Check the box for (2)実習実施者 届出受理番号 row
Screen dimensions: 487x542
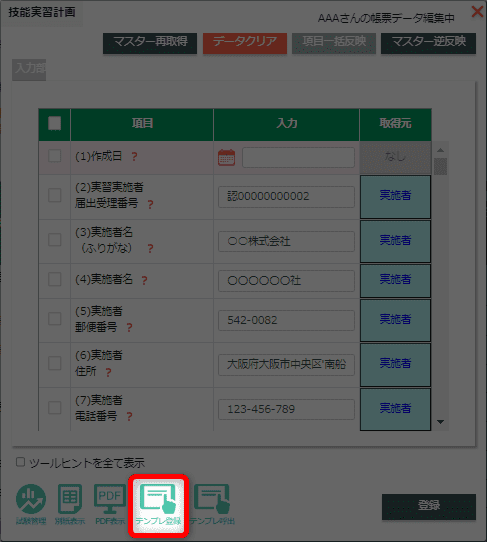(x=55, y=195)
